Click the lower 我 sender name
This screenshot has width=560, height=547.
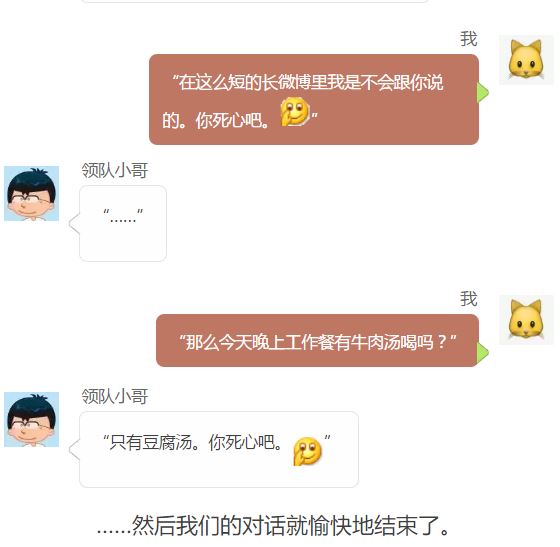pos(469,299)
